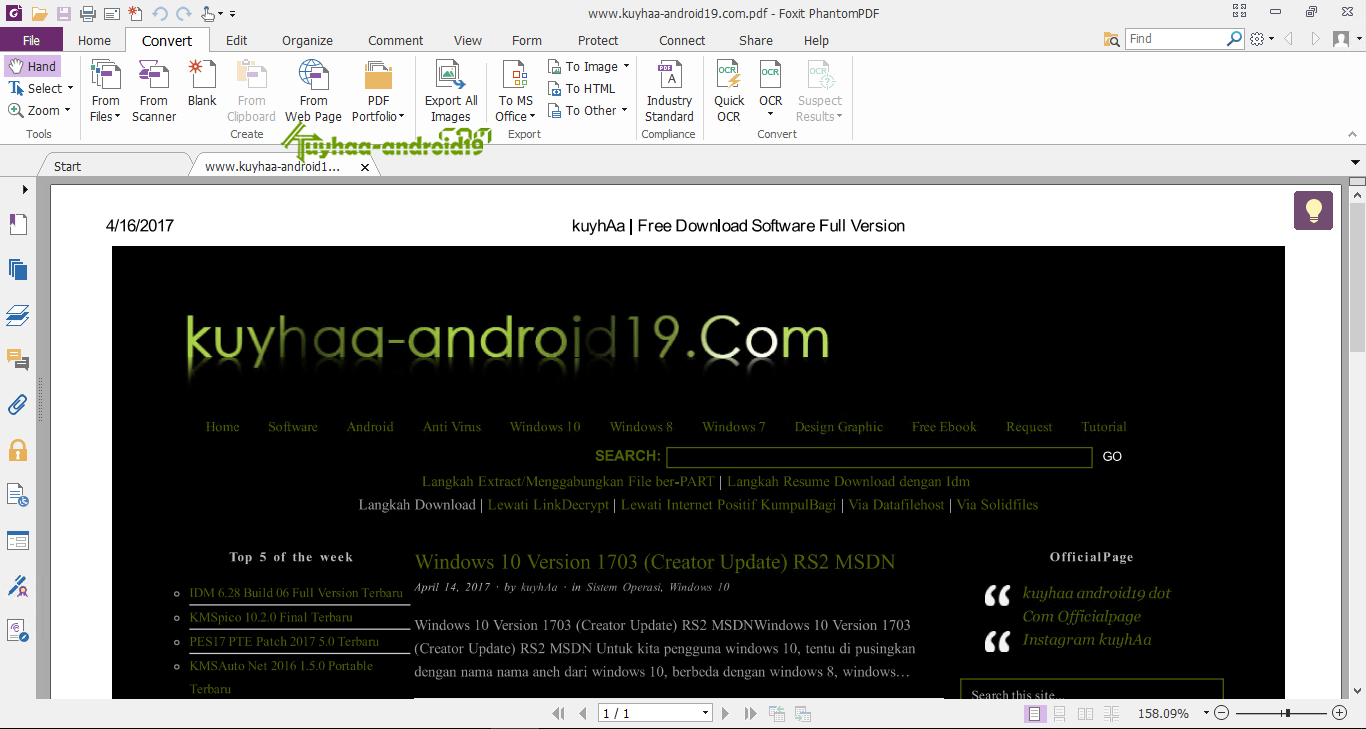Click the Windows 10 link in page
This screenshot has height=729, width=1366.
[x=544, y=427]
